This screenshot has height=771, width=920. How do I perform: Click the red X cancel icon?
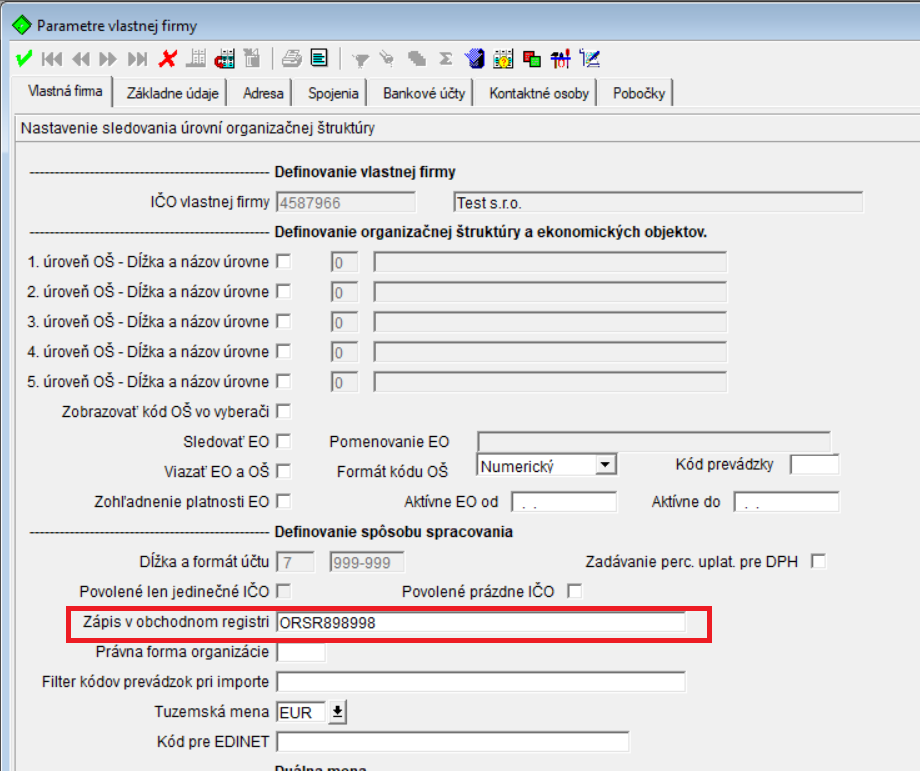coord(168,59)
